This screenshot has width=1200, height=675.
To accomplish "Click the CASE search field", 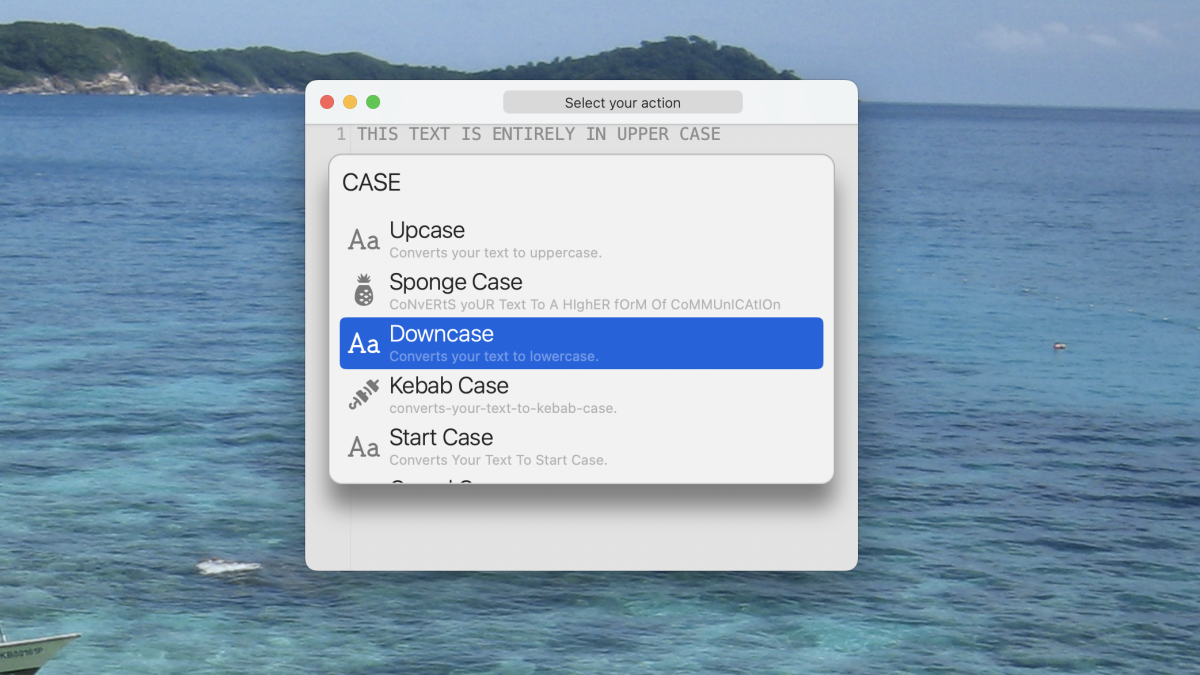I will pyautogui.click(x=581, y=182).
